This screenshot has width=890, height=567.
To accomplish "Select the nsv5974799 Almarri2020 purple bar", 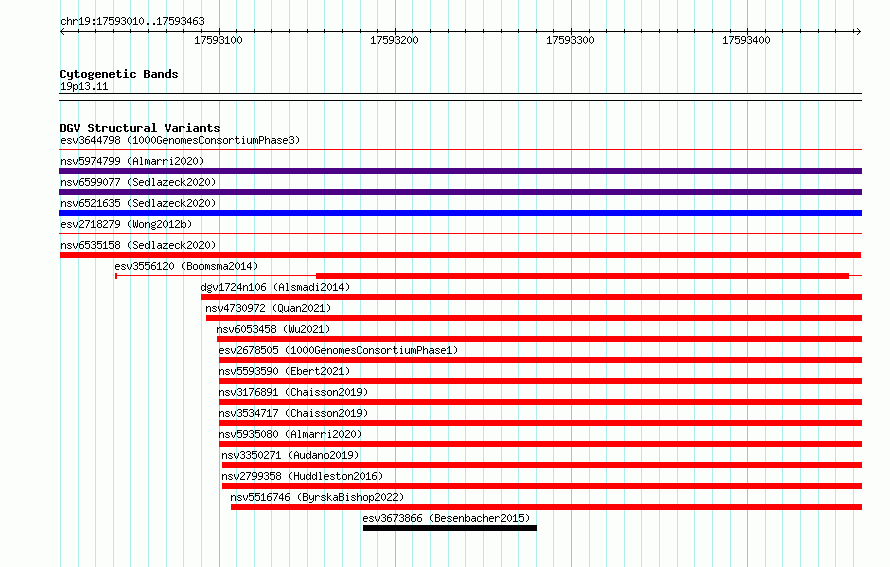I will point(460,171).
